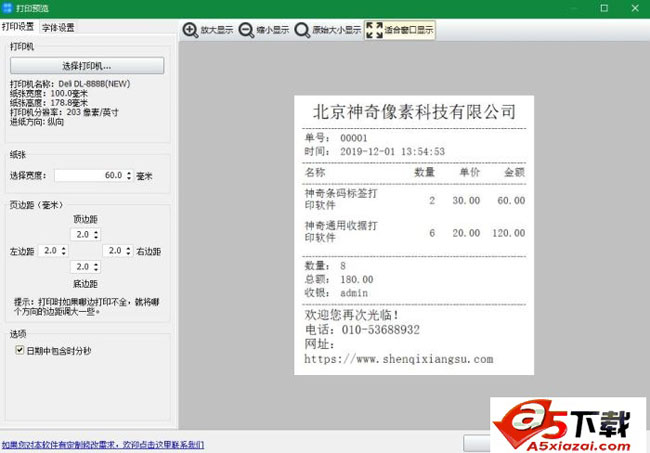Click the 选择宽度 value field showing 60.0
650x453 pixels.
pos(90,175)
